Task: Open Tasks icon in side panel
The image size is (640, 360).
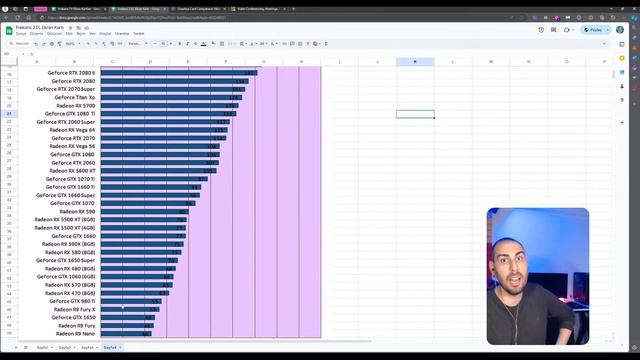Action: tap(622, 72)
